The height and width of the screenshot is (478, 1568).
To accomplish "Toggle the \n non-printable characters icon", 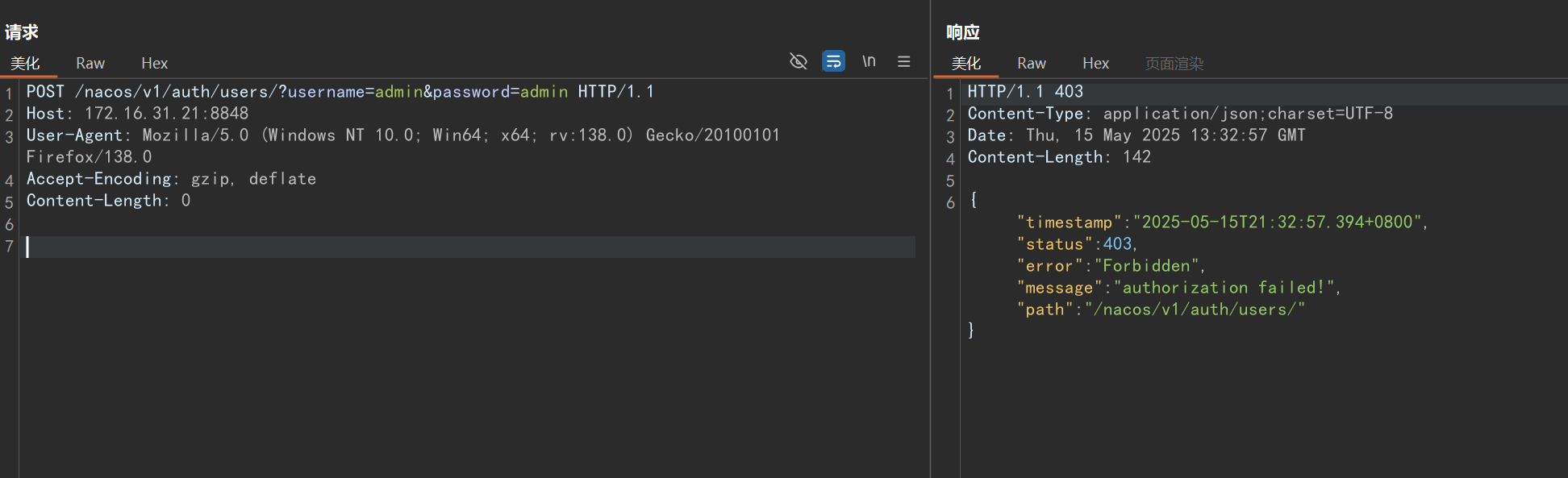I will click(869, 61).
